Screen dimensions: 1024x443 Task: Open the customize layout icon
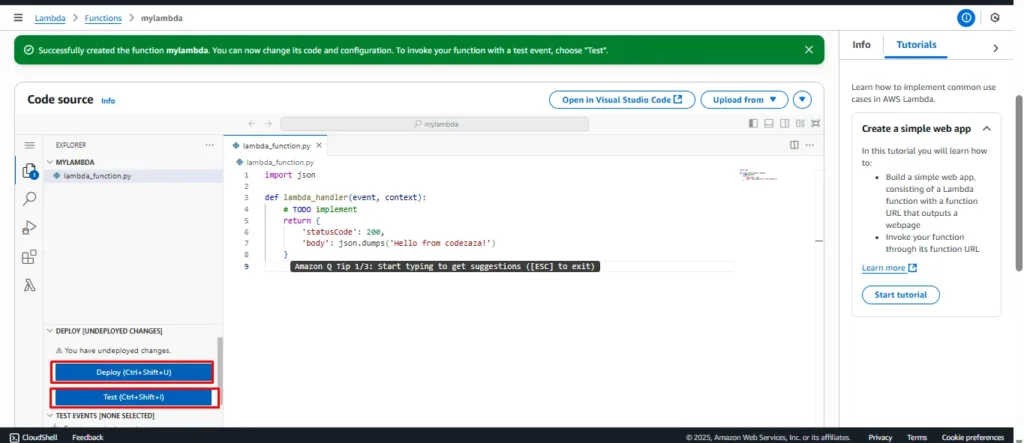pos(800,123)
